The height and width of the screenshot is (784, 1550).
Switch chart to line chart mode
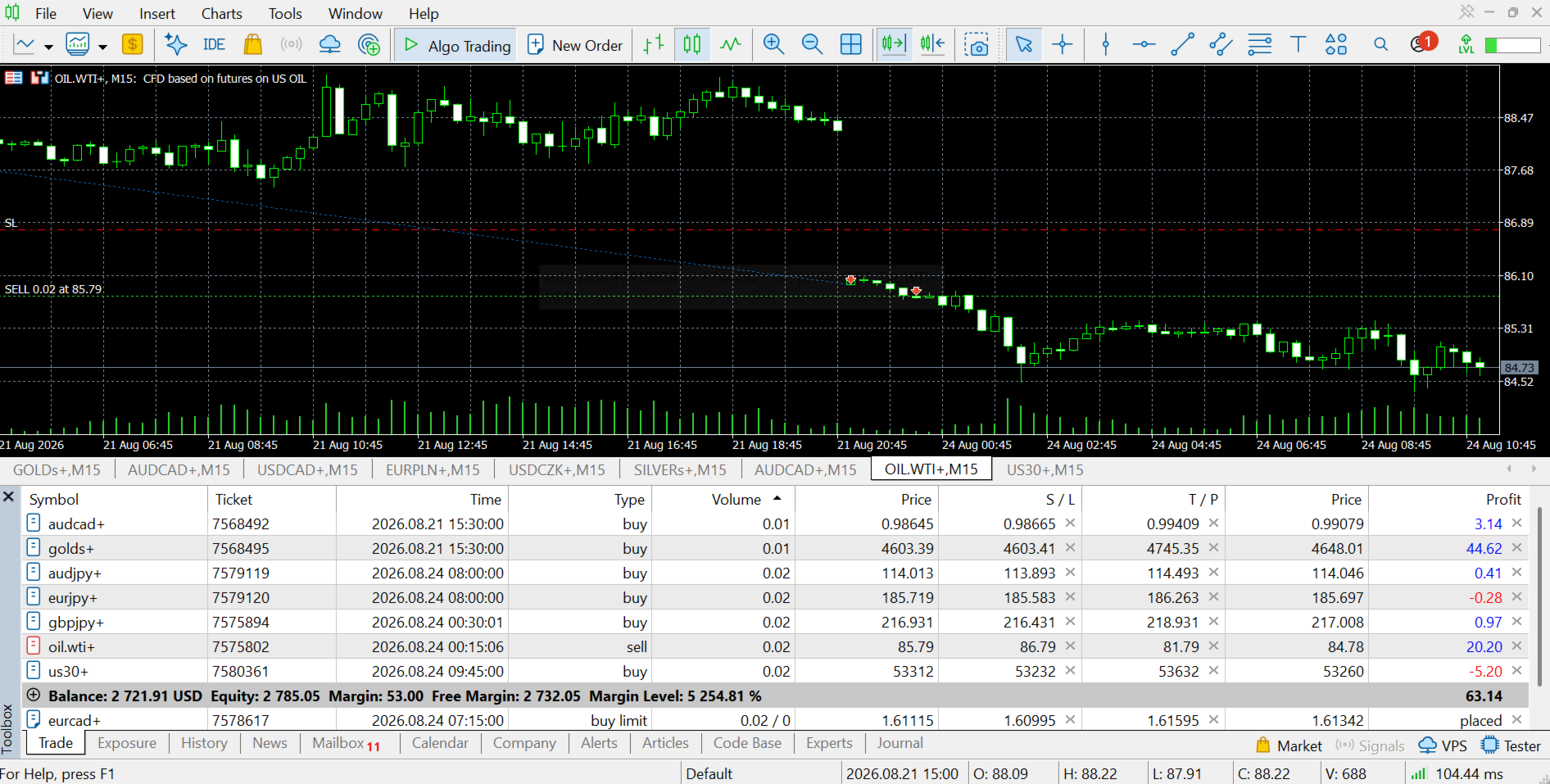click(x=731, y=44)
